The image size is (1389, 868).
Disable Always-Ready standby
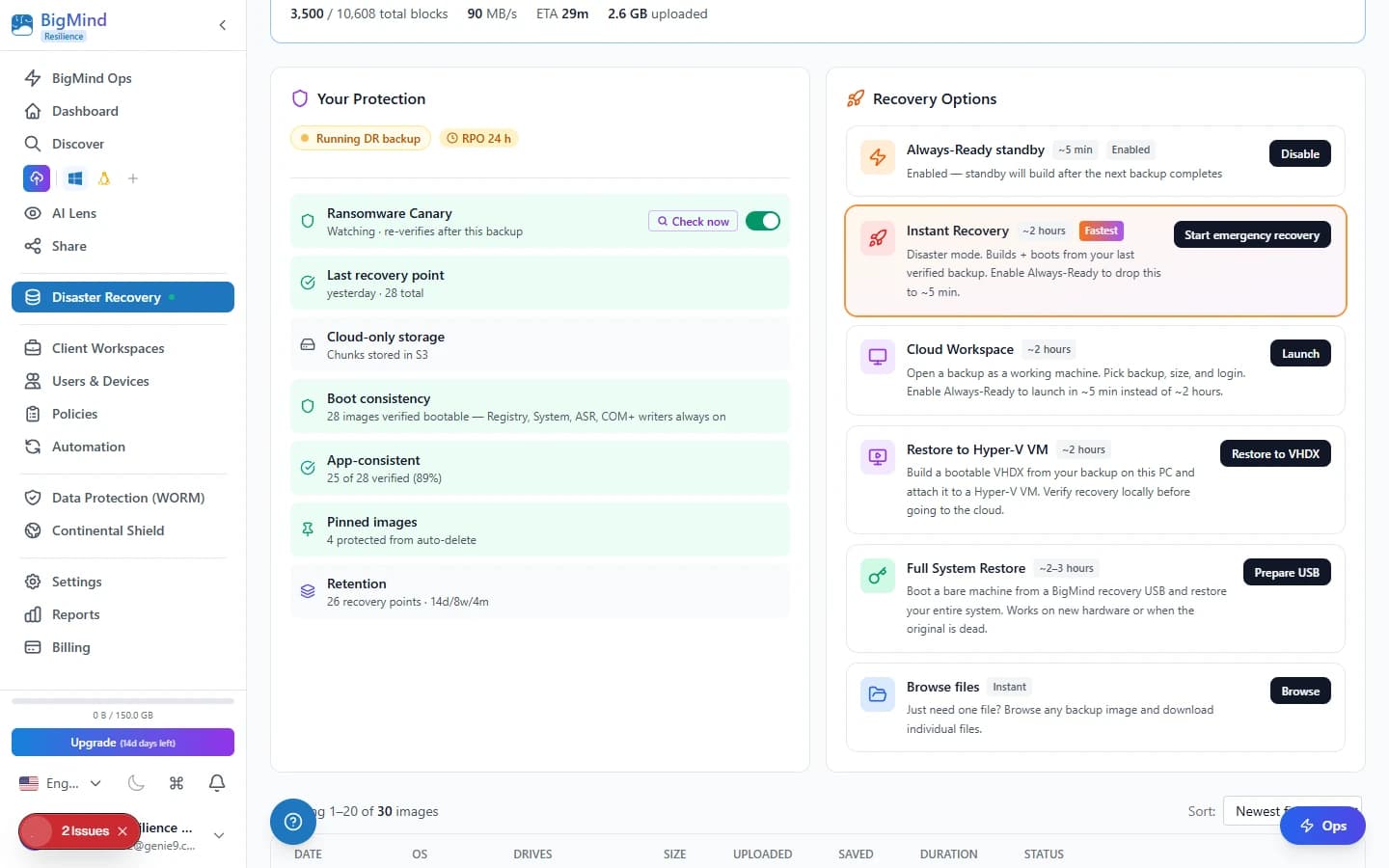1299,154
